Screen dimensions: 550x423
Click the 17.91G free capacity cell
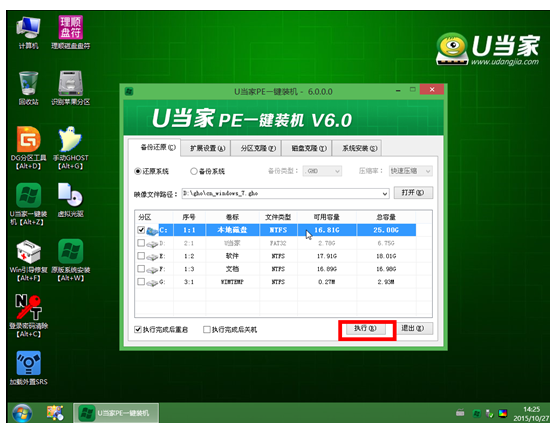(x=327, y=256)
